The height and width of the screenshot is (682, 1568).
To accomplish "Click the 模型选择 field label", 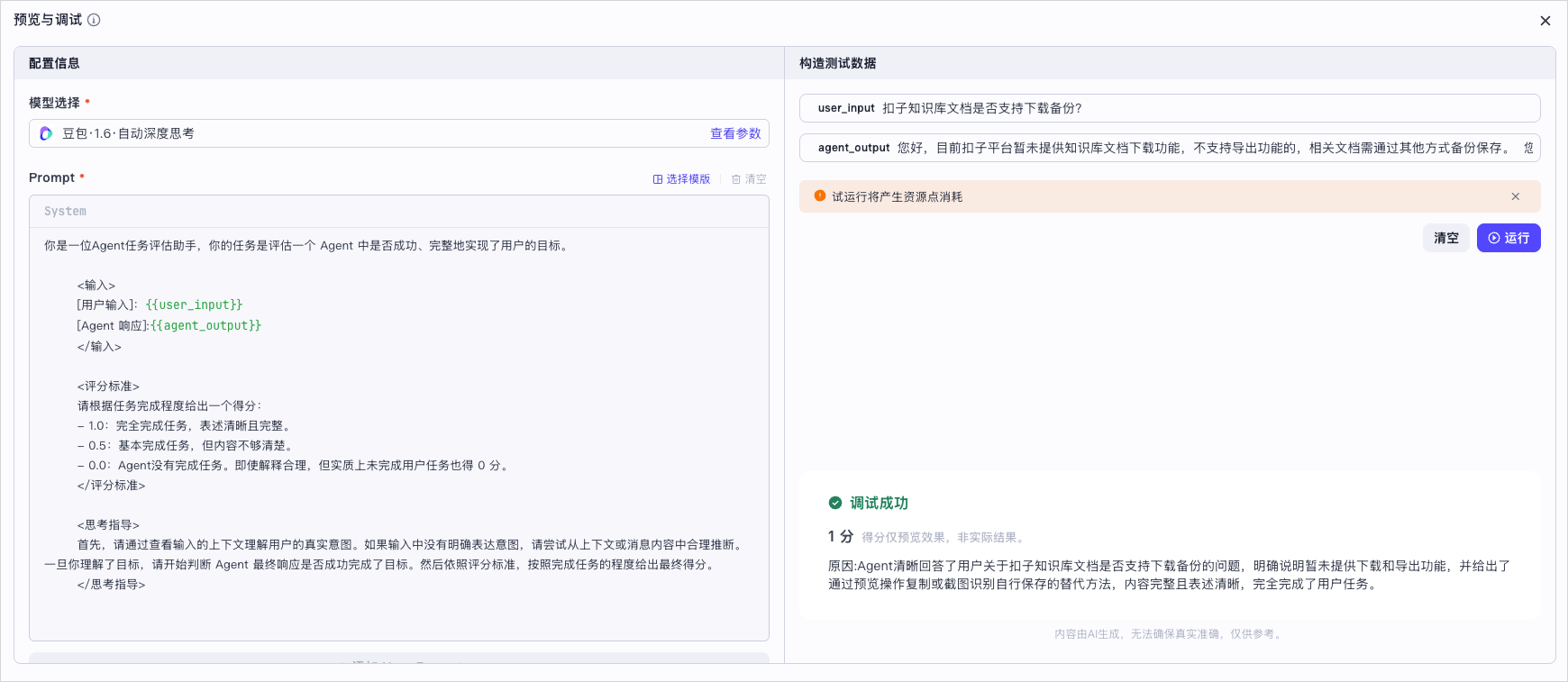I will 54,103.
